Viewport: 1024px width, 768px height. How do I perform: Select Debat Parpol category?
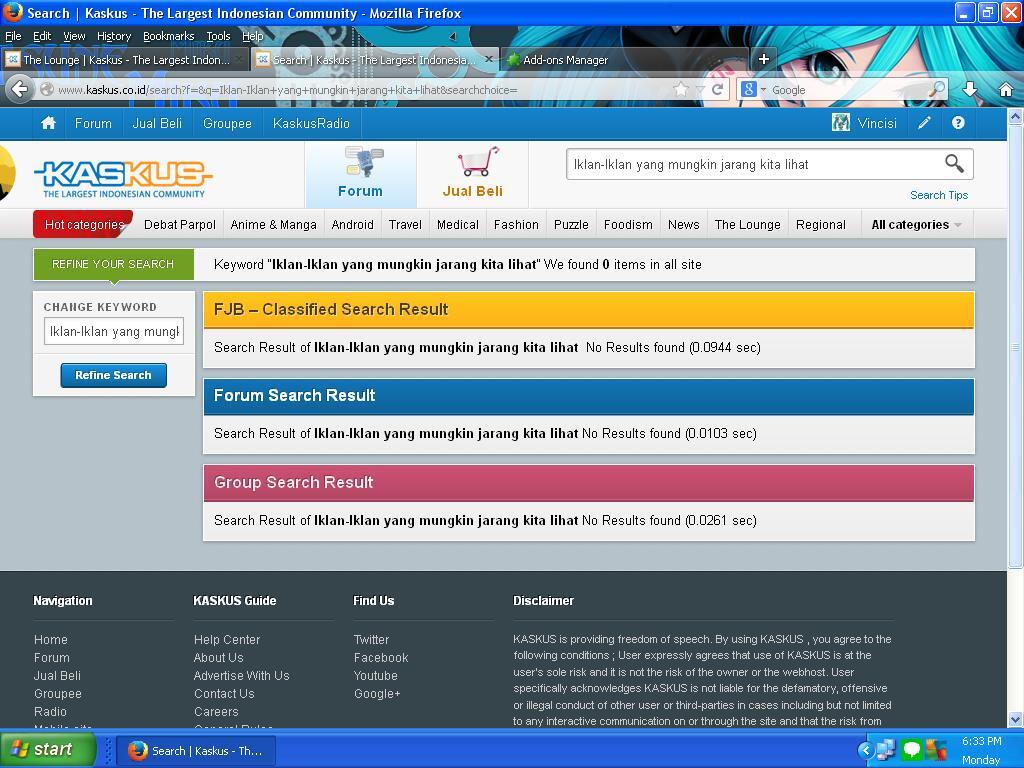pos(180,225)
